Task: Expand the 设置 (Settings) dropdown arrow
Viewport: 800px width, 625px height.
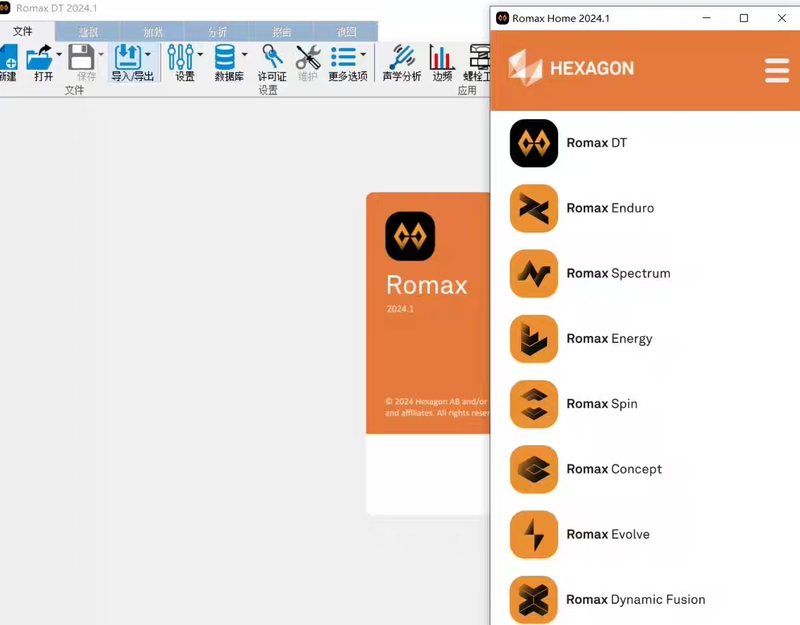Action: (x=200, y=54)
